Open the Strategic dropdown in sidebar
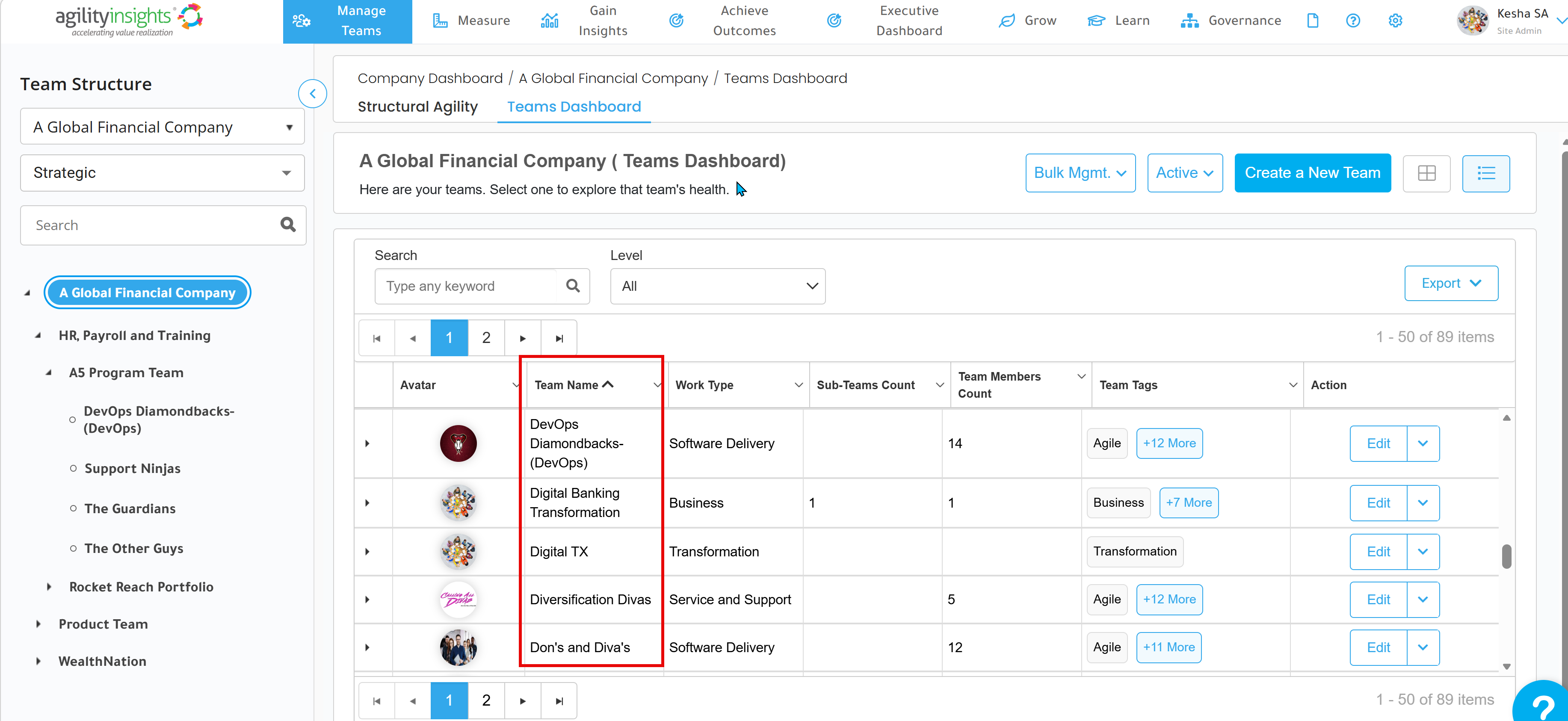Viewport: 1568px width, 721px height. (x=163, y=173)
